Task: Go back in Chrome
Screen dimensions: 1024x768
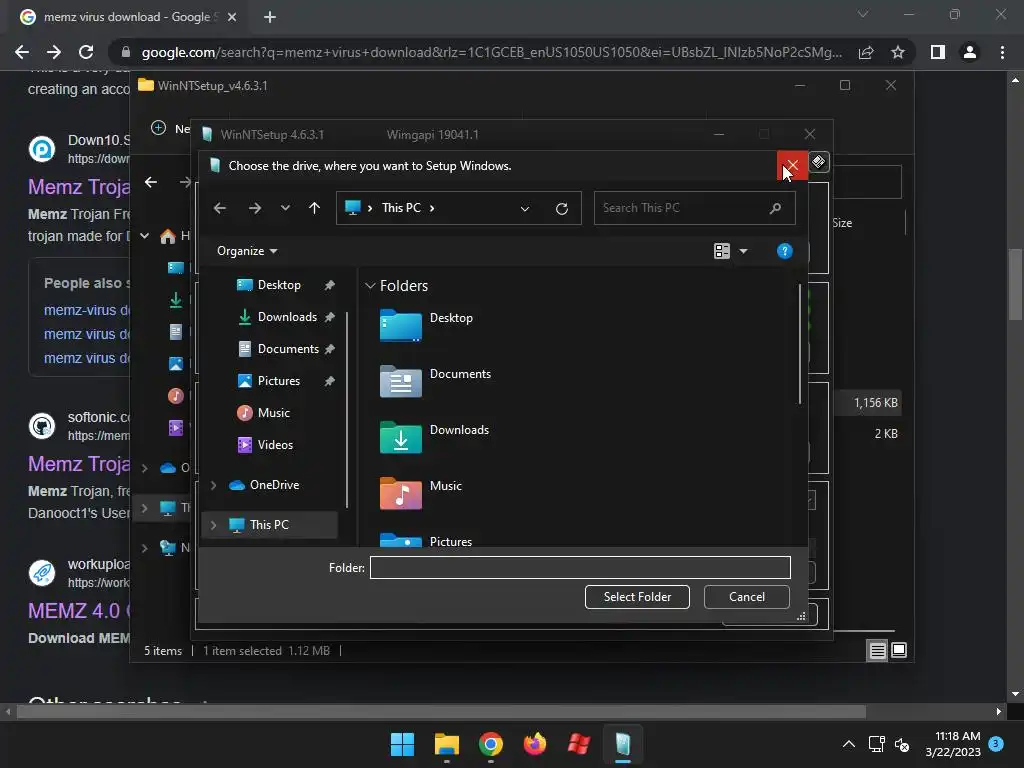Action: point(22,52)
